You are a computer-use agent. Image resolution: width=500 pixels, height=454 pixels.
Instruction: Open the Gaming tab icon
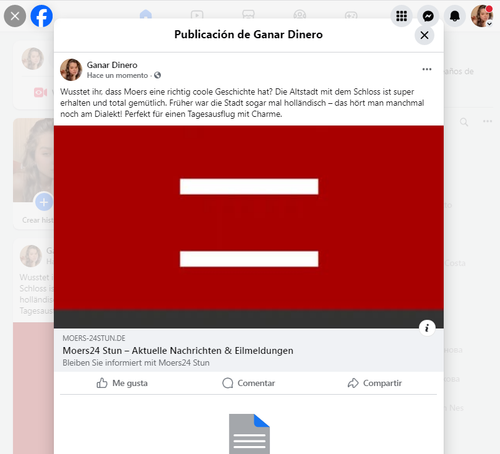(x=351, y=15)
